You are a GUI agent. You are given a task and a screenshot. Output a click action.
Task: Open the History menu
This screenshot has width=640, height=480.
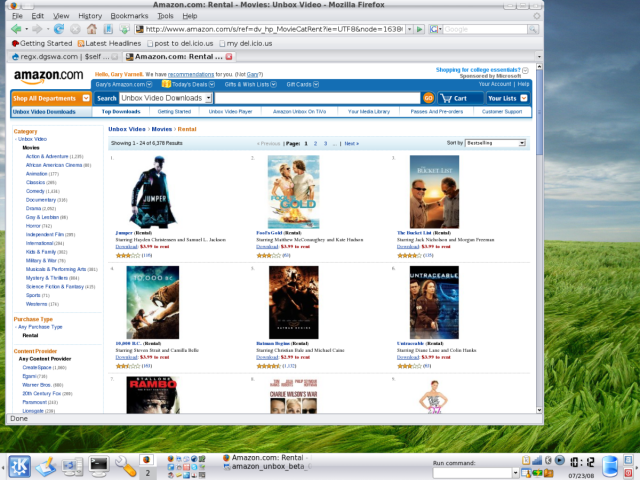[90, 16]
